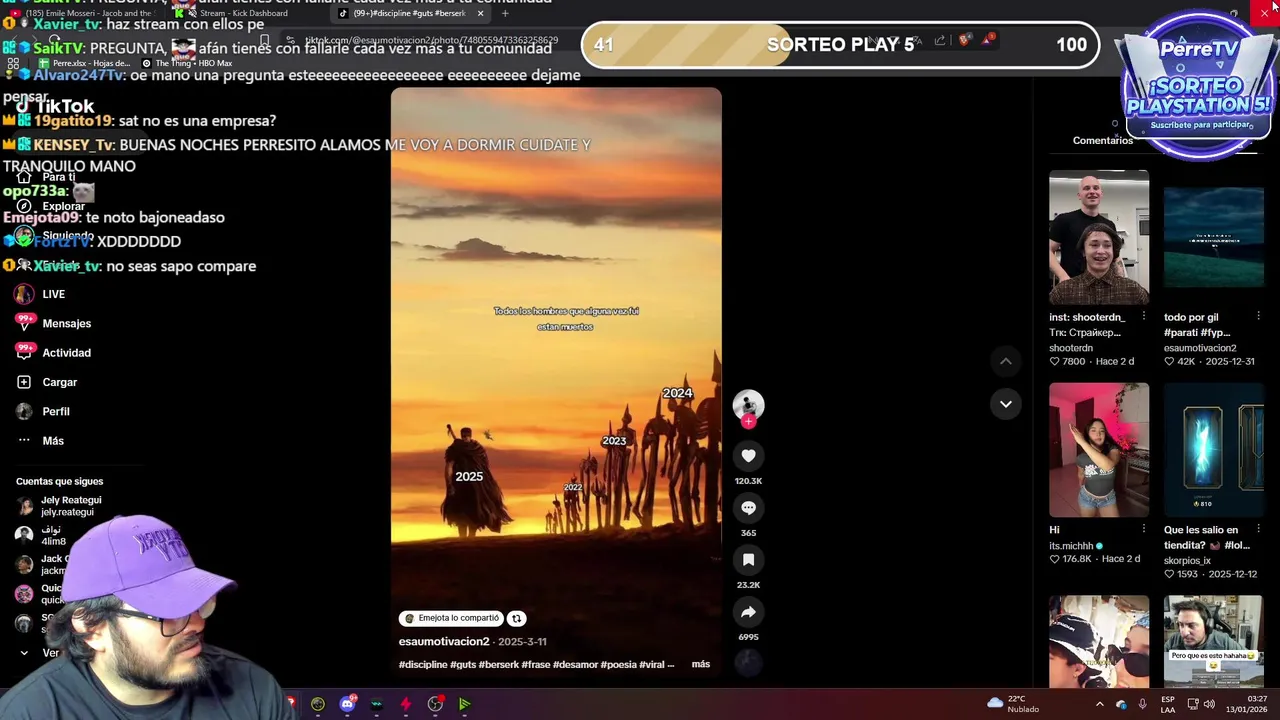Click repost icon next to 'Emejota lo compartió'
This screenshot has height=720, width=1280.
(517, 618)
